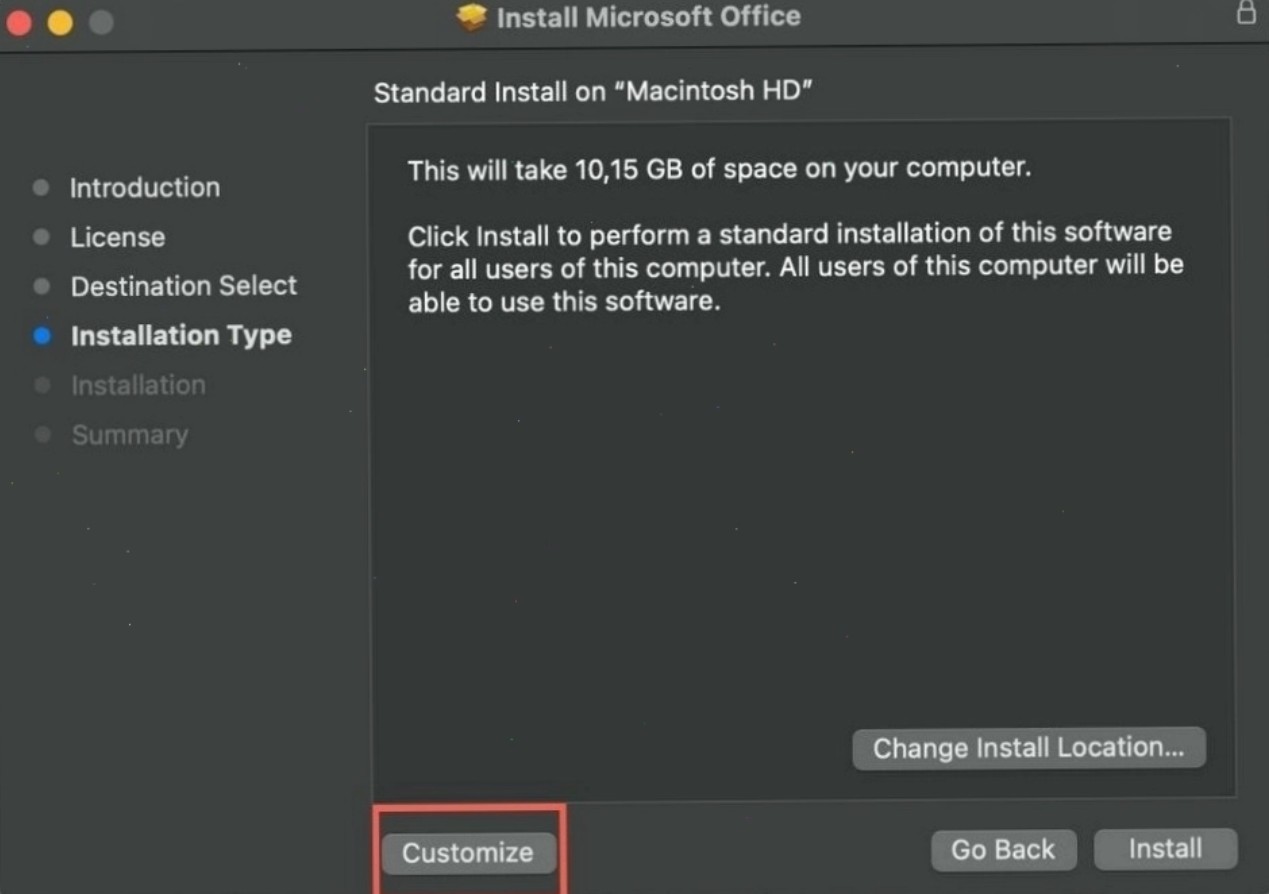Viewport: 1269px width, 894px height.
Task: Go Back to previous installer step
Action: 1003,850
